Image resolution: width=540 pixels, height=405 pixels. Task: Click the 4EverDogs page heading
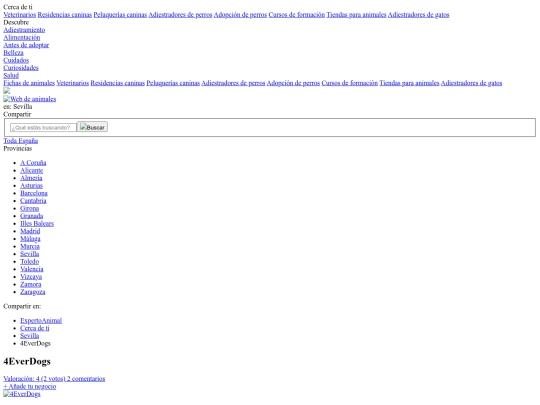click(x=27, y=361)
